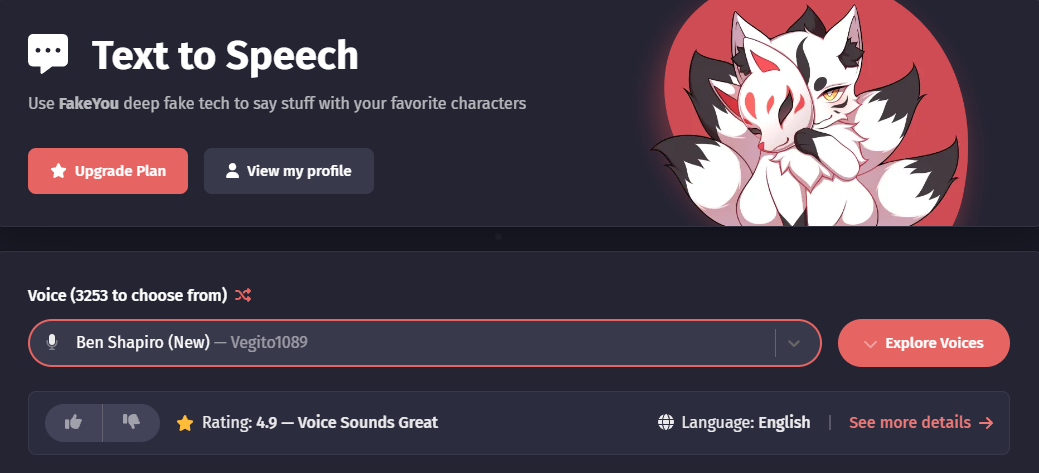This screenshot has height=473, width=1039.
Task: Click the Rating: 4.9 Voice Sounds Great text
Action: (319, 423)
